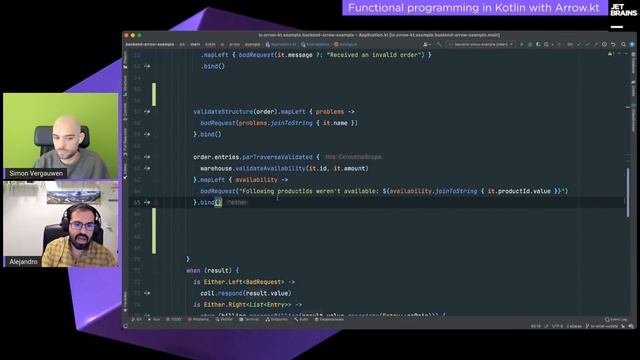Place cursor on 'Either.Left<BadRequest>' in the code
Viewport: 640px width, 360px height.
pos(244,282)
